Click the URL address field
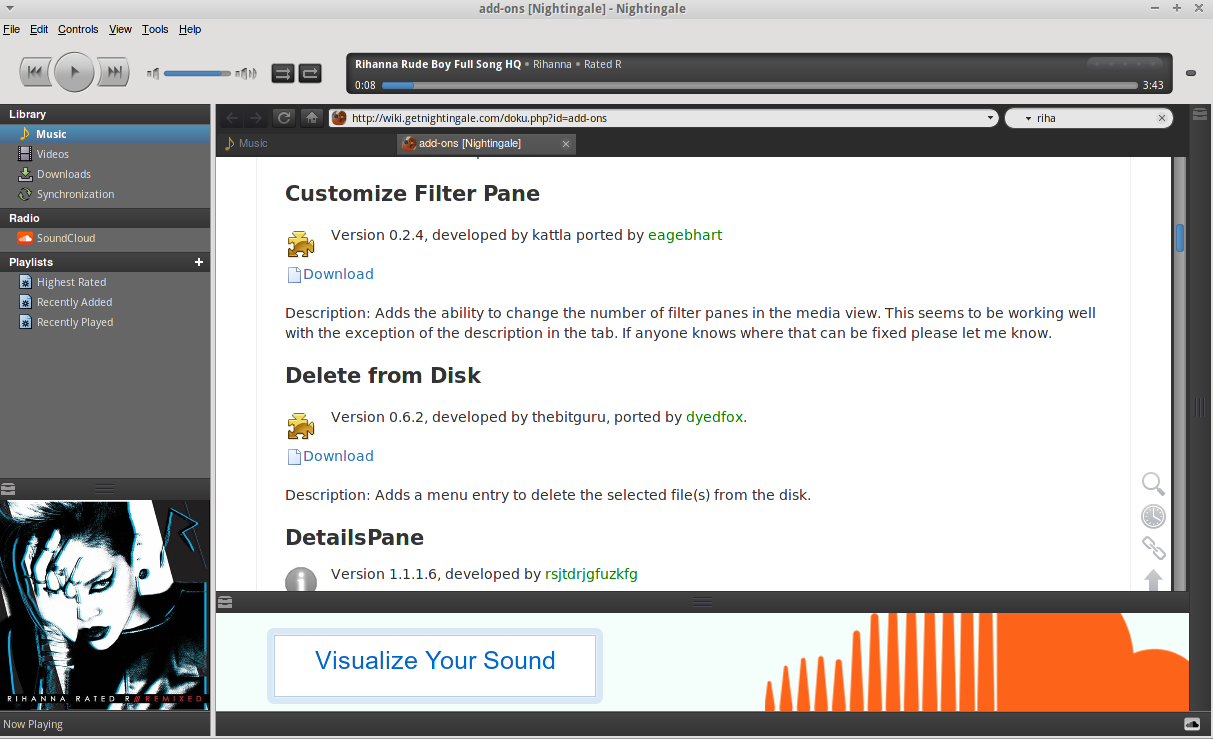The image size is (1213, 739). coord(666,118)
